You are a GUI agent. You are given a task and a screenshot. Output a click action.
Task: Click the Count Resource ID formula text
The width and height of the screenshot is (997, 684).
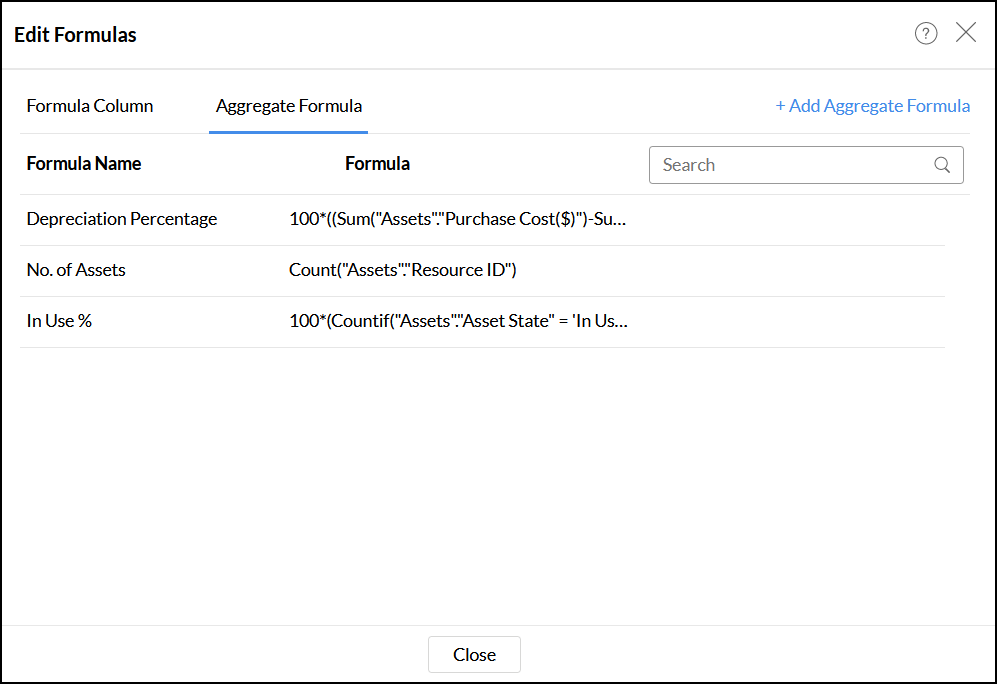point(402,270)
